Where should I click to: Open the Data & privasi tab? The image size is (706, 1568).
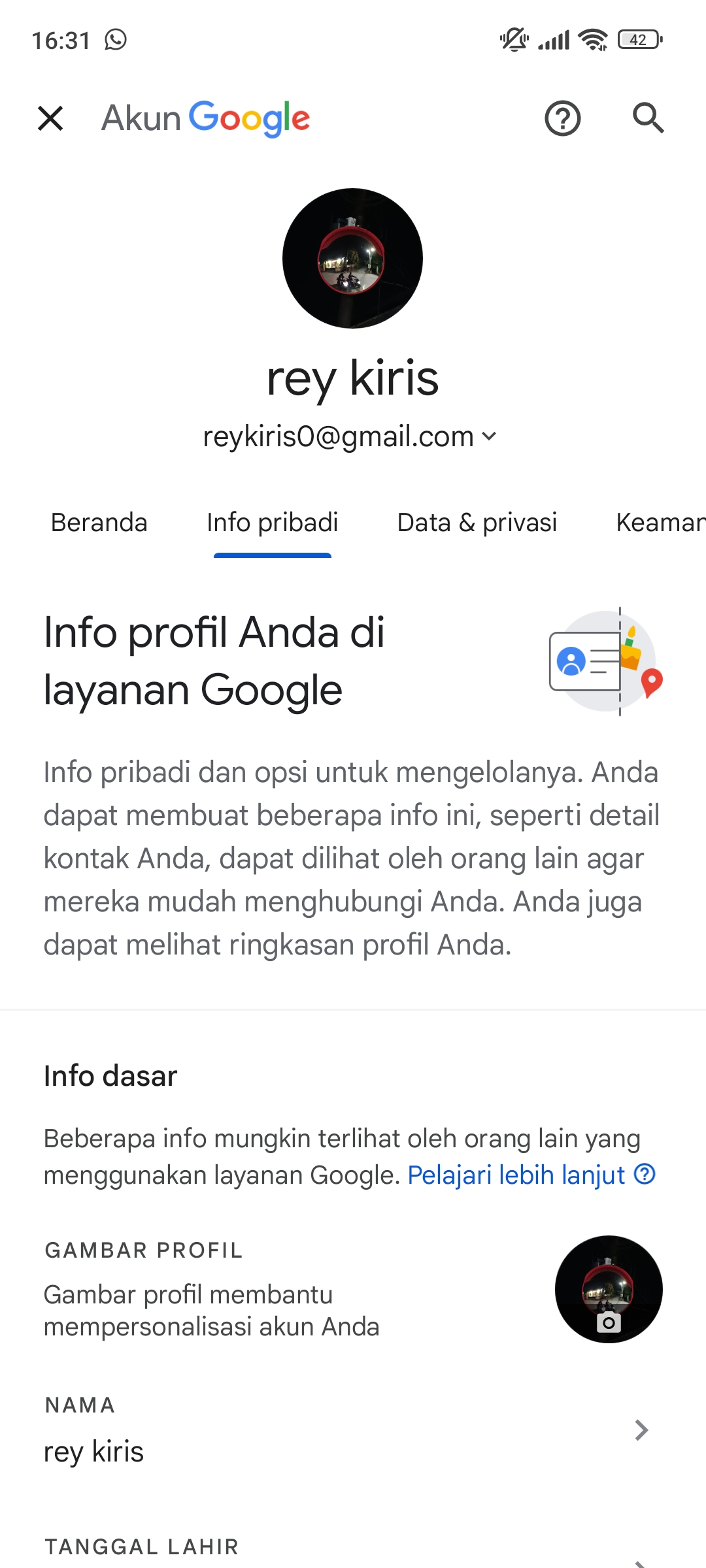(x=477, y=523)
